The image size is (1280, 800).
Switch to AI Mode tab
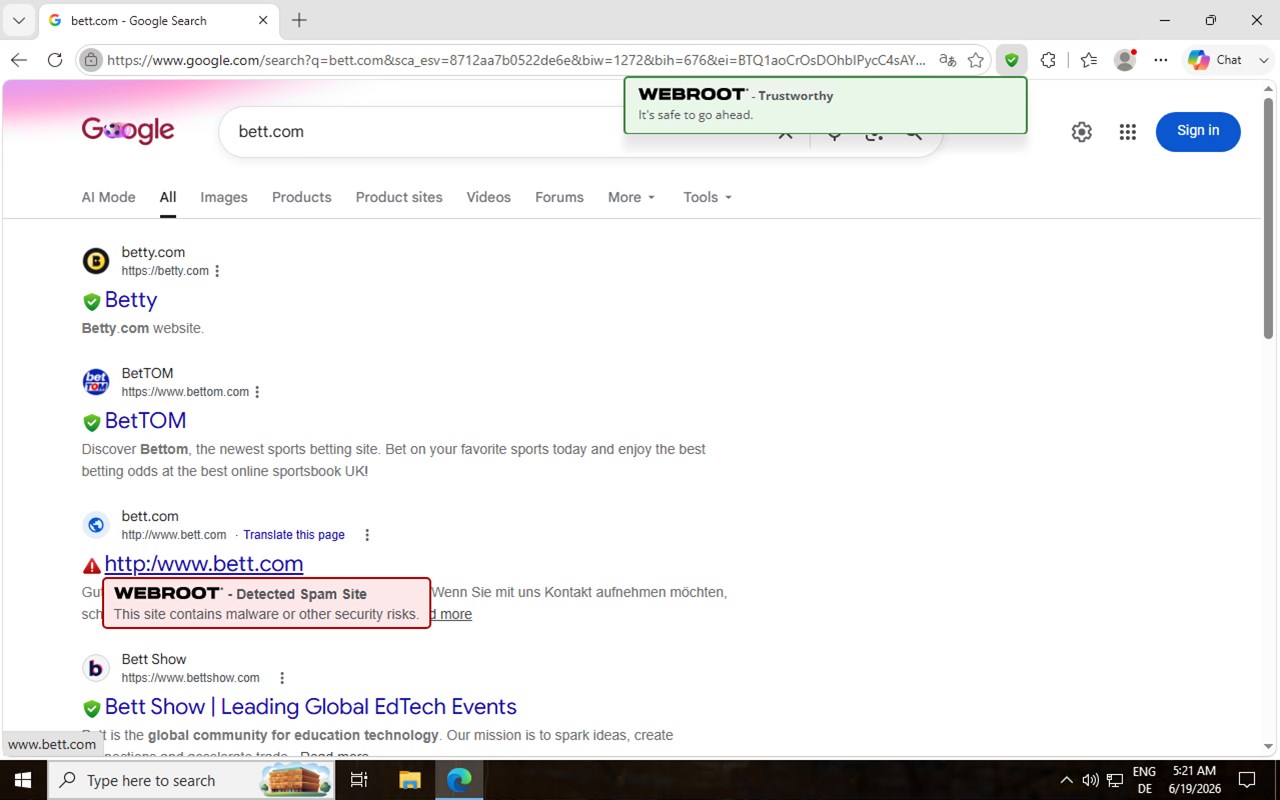pyautogui.click(x=108, y=197)
